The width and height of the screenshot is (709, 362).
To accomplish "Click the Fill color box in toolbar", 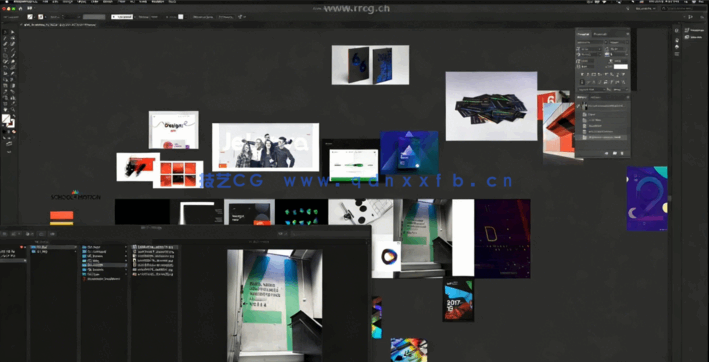I will 6,118.
